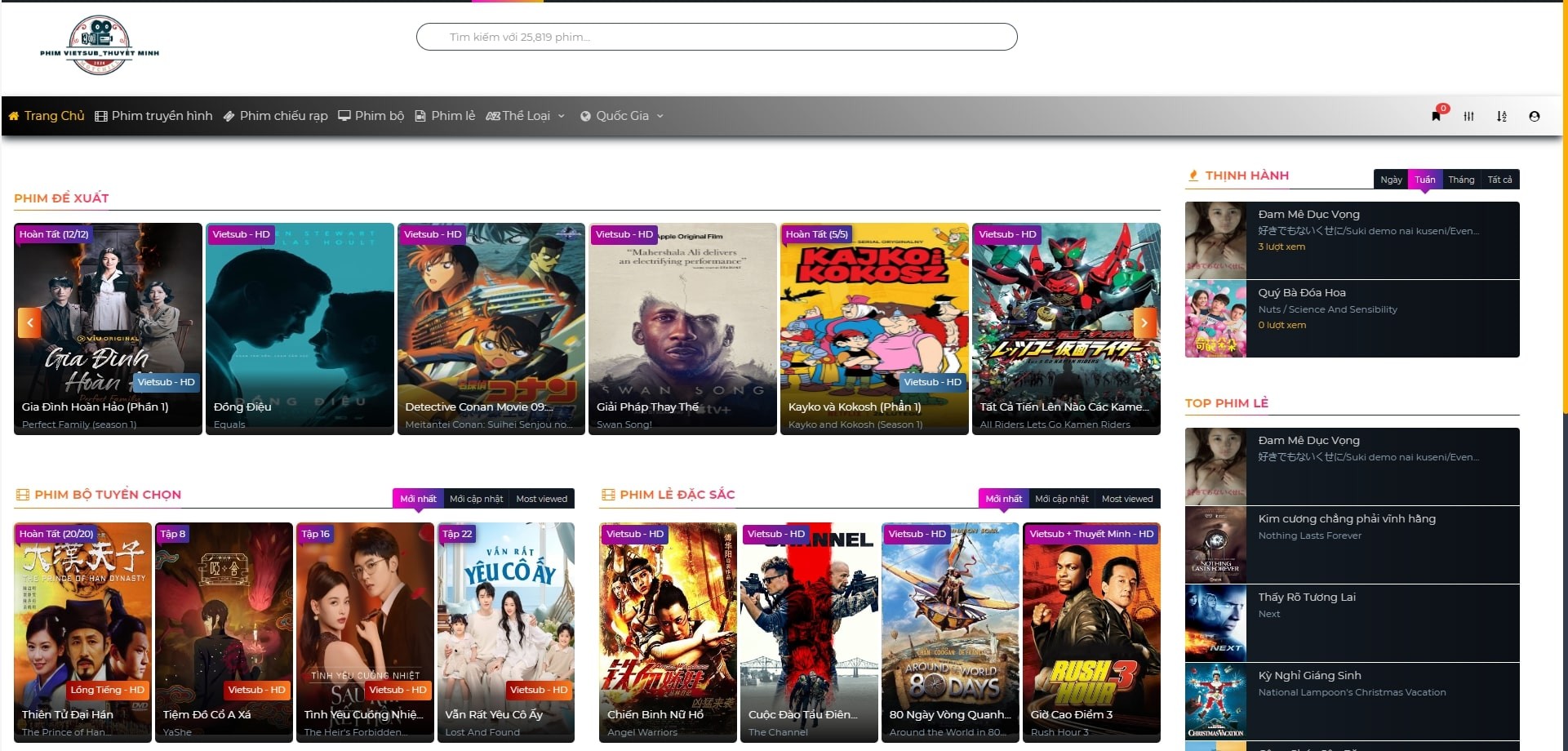Open 80 Ngày Vòng Quanh movie poster

tap(950, 632)
